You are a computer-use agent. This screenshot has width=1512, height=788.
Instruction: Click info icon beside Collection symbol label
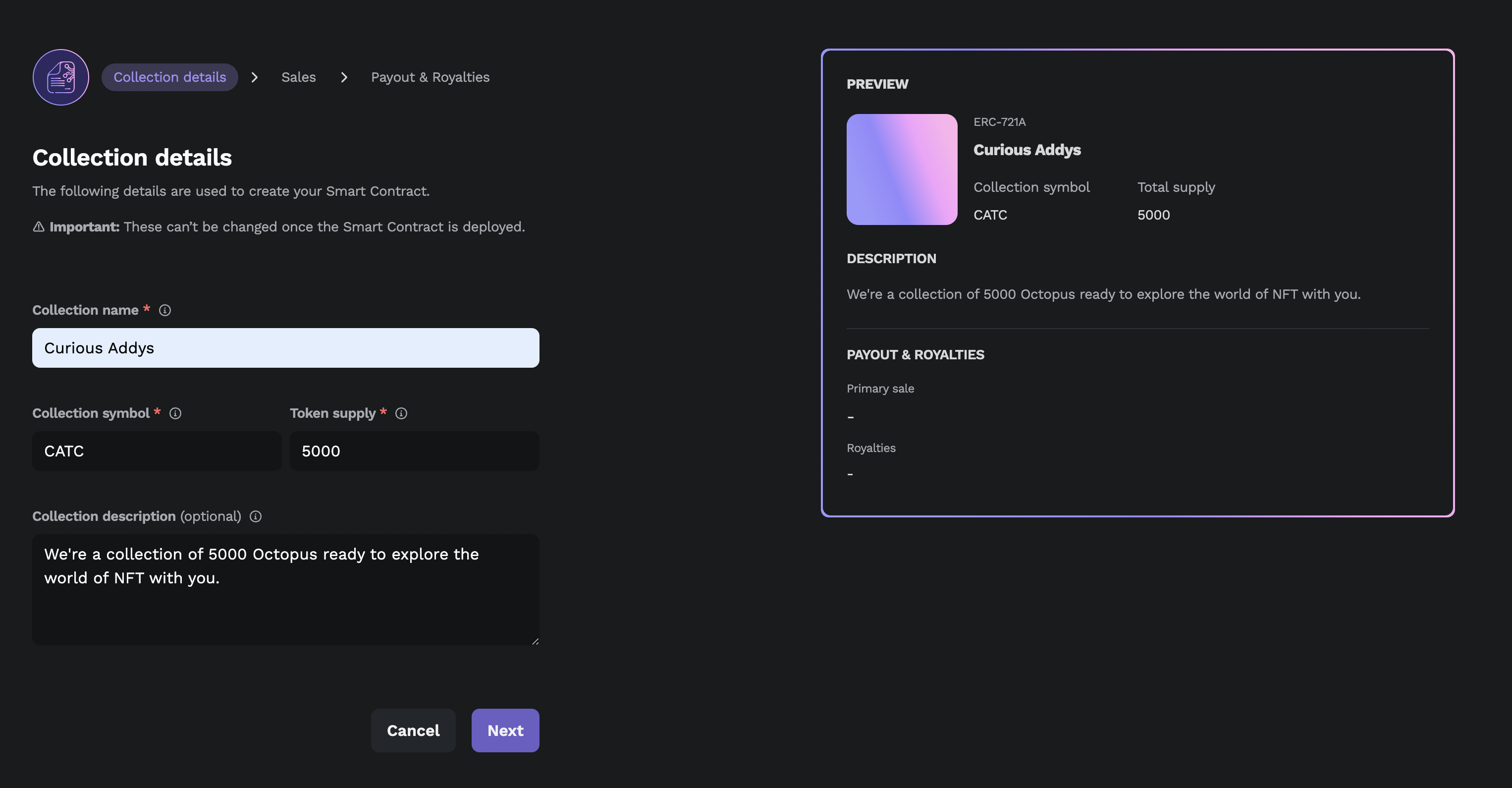coord(175,413)
